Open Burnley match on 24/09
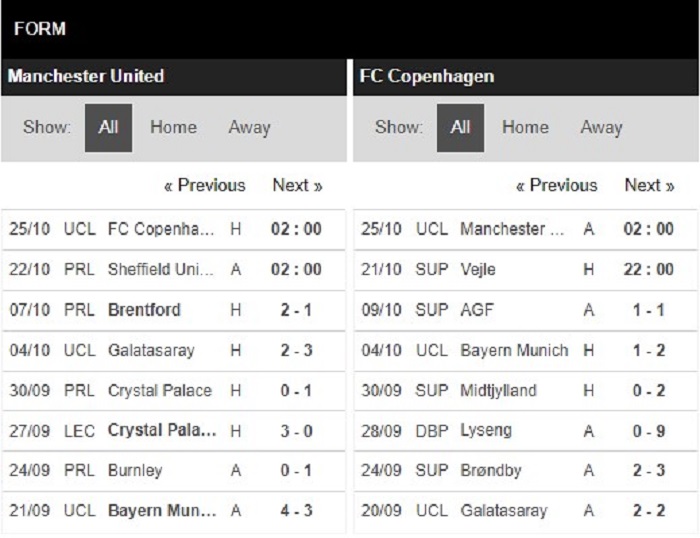700x538 pixels. (135, 470)
